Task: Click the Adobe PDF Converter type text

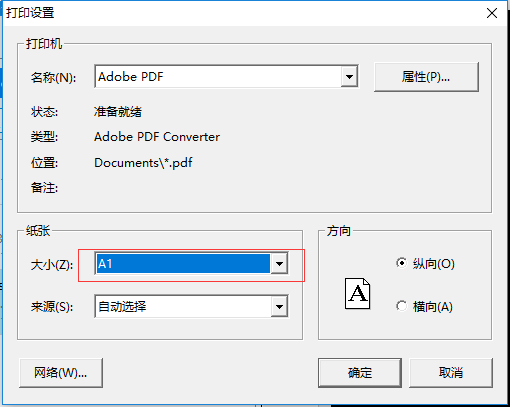Action: point(157,137)
